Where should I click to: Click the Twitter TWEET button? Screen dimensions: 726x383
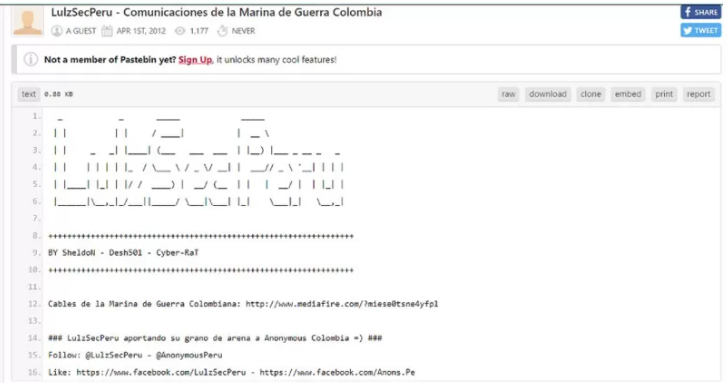[x=701, y=31]
